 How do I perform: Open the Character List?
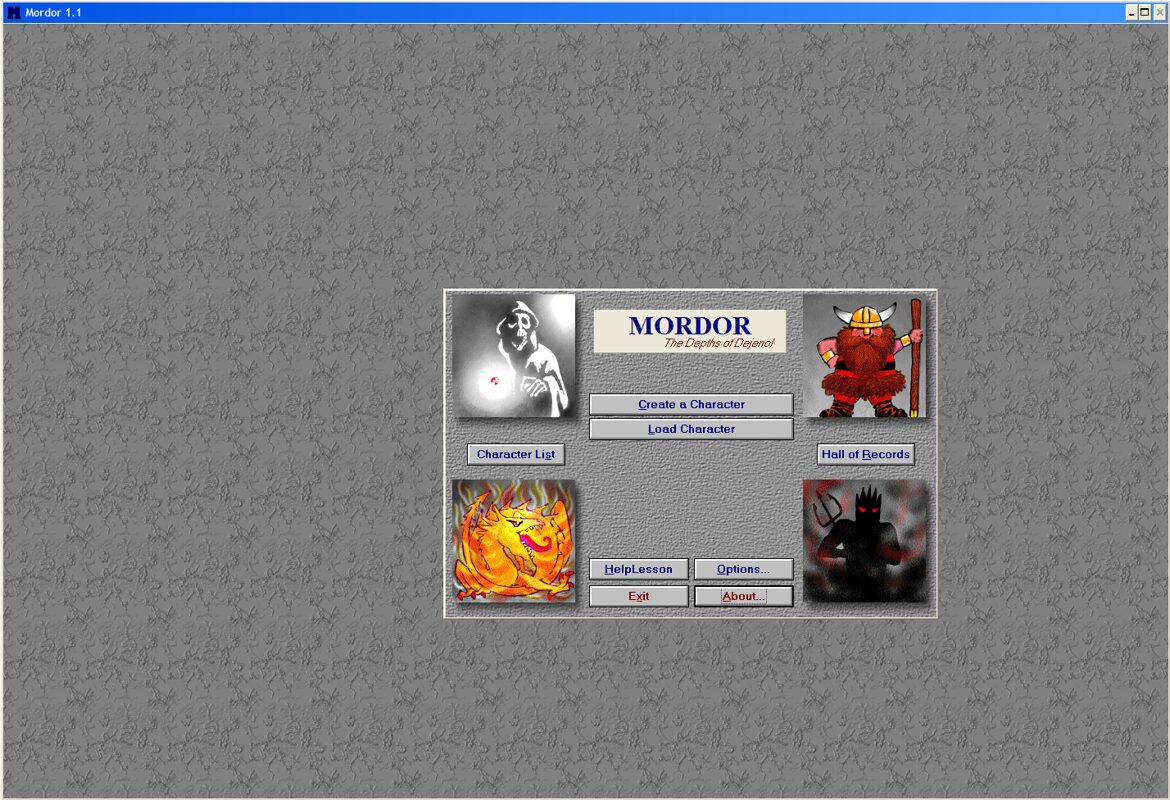pos(515,454)
